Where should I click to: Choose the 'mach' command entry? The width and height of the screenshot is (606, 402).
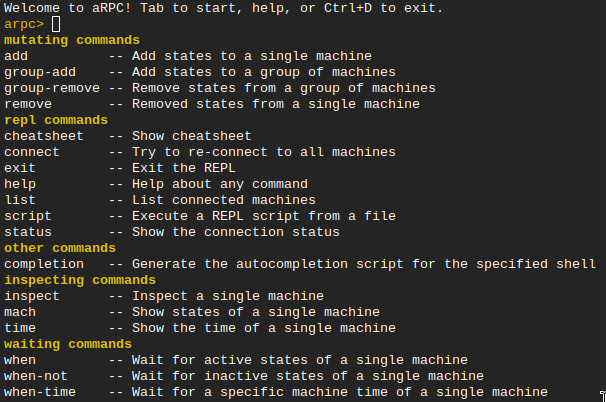point(20,312)
